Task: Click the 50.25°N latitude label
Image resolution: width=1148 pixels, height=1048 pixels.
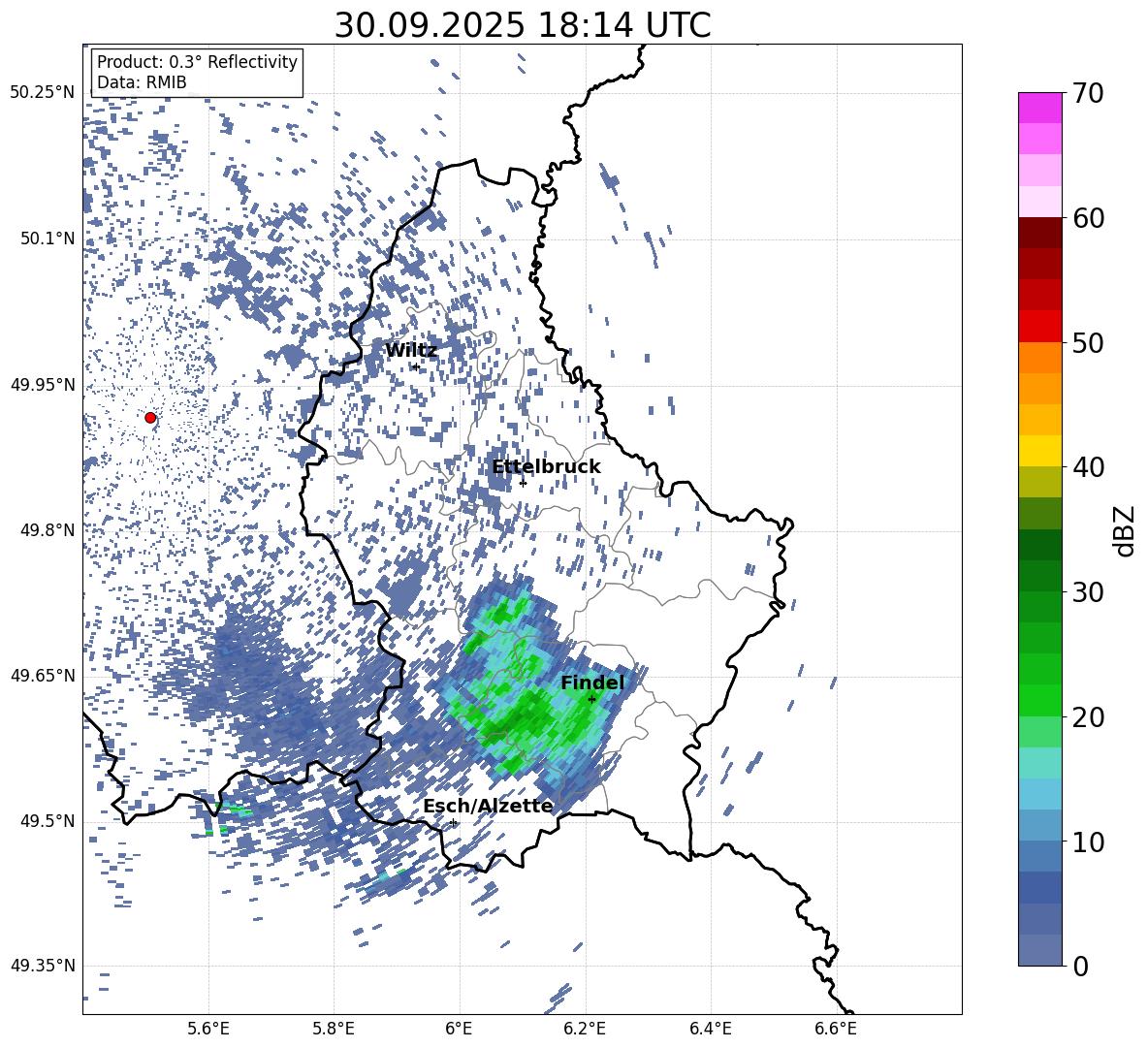Action: [x=43, y=93]
